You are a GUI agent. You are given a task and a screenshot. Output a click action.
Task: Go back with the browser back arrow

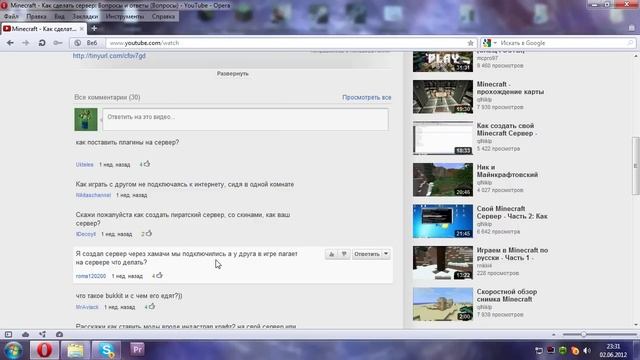coord(10,43)
